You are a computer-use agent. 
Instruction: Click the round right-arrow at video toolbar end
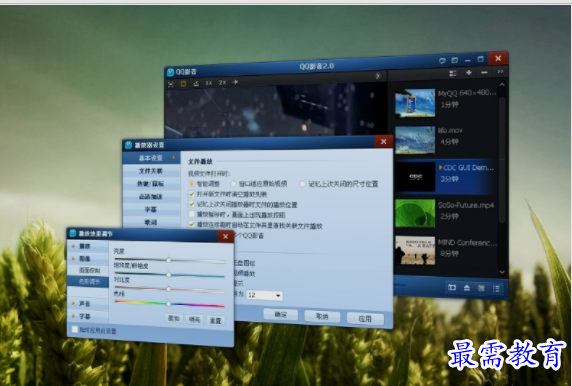(x=378, y=76)
